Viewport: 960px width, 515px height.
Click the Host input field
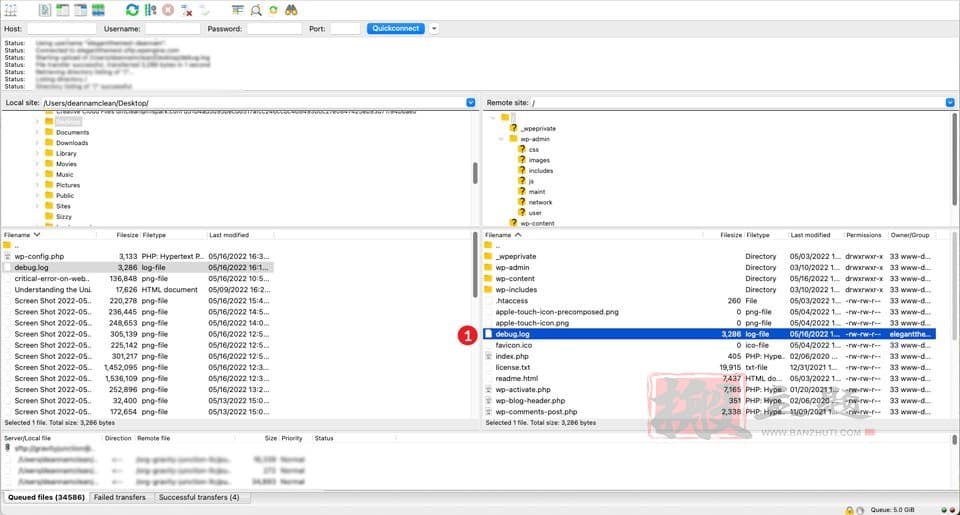[x=61, y=29]
